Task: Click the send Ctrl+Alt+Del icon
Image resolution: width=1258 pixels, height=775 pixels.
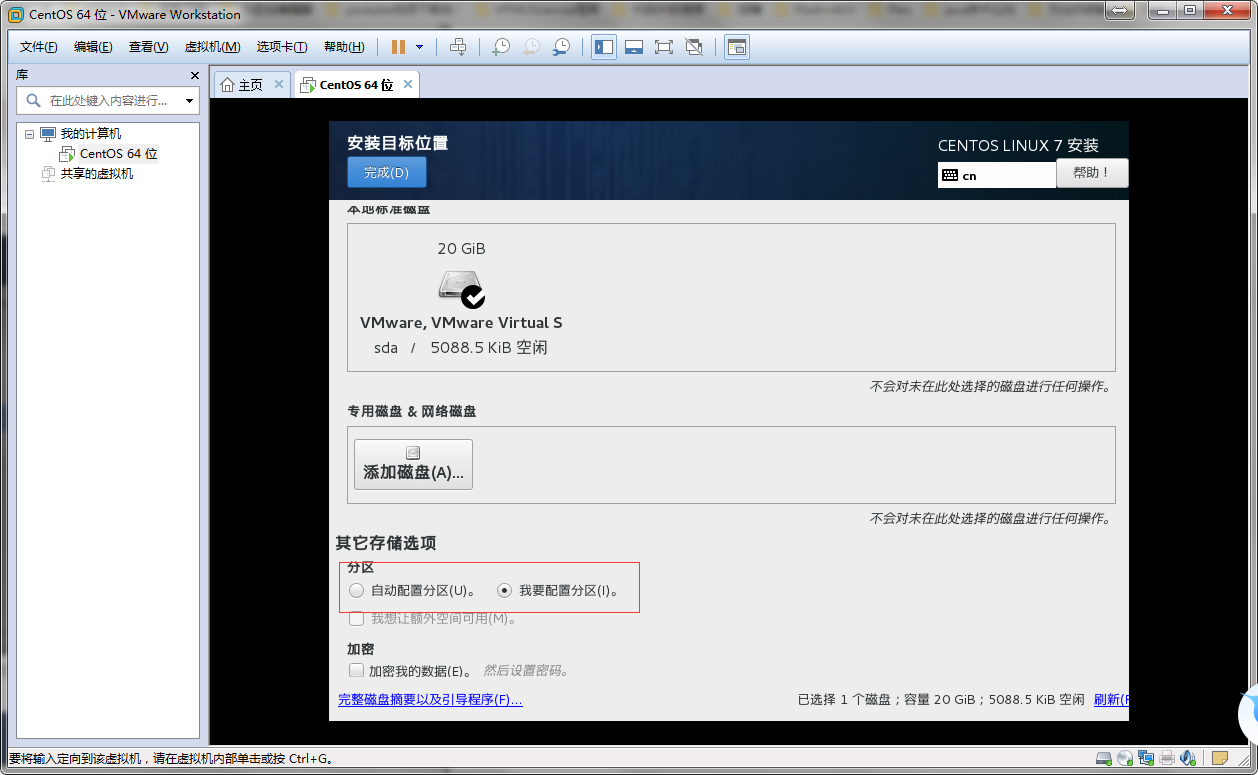Action: 458,47
